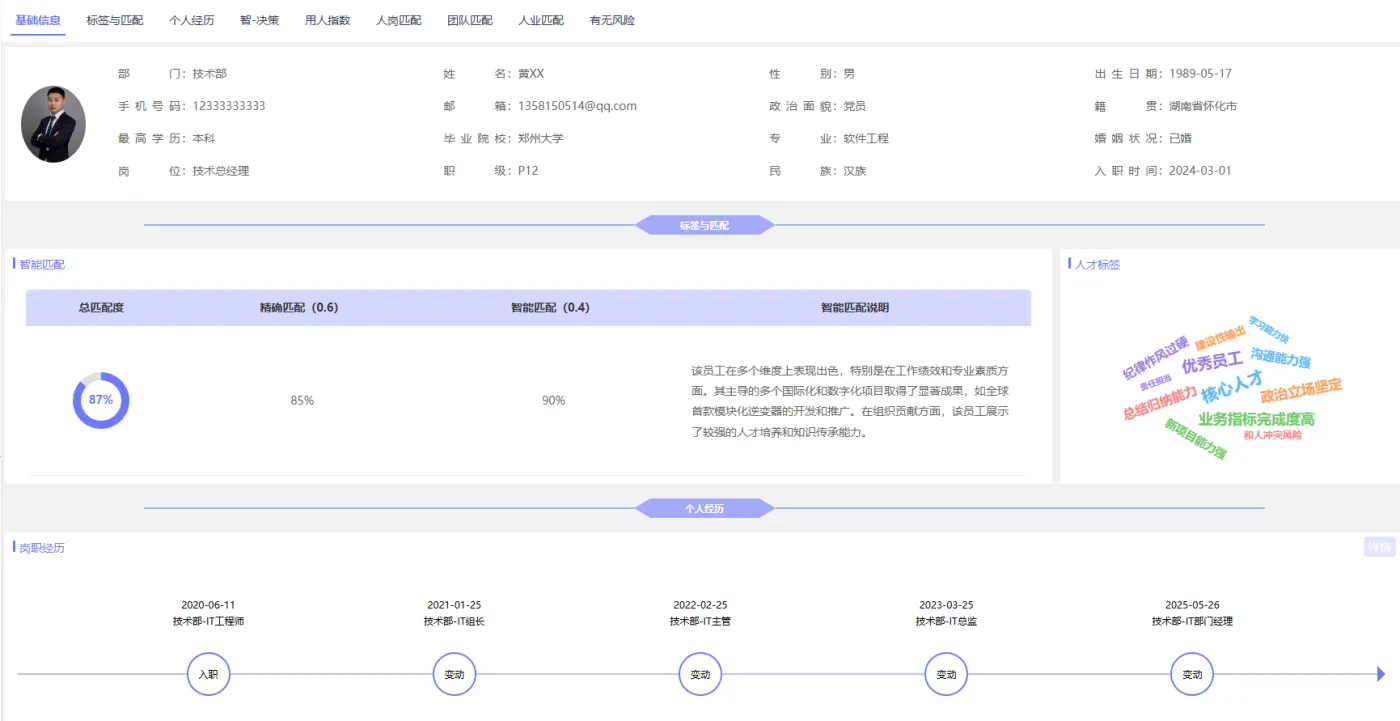
Task: Click the 人才标签 panel title
Action: [1098, 265]
